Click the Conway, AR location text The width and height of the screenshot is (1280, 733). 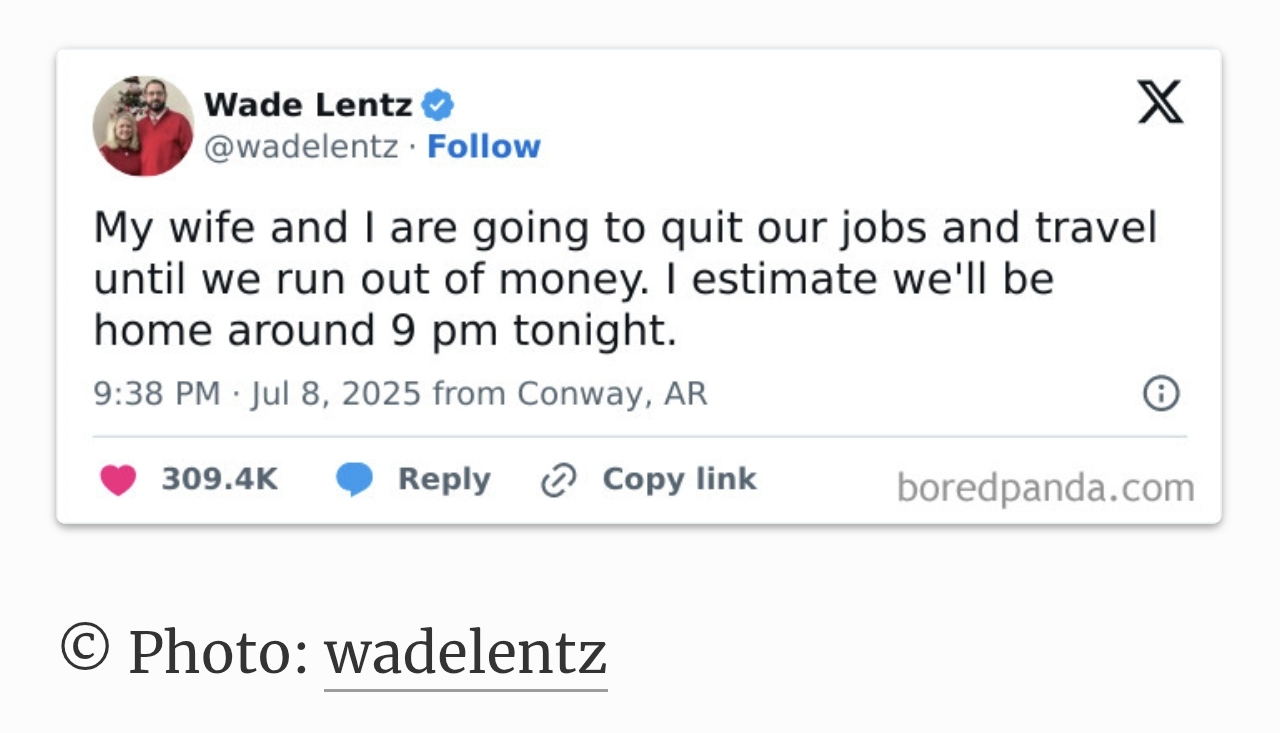click(x=612, y=393)
